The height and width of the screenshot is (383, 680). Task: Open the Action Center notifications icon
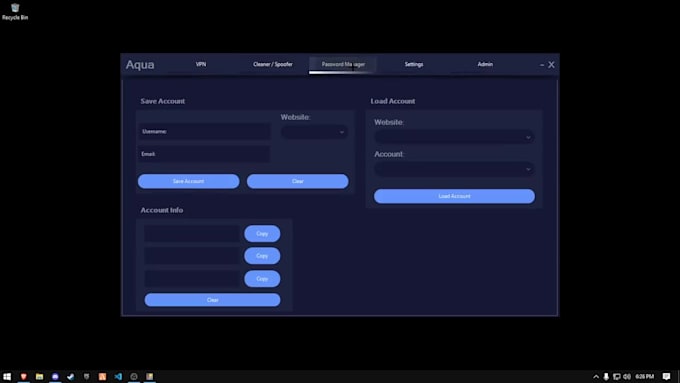point(667,376)
